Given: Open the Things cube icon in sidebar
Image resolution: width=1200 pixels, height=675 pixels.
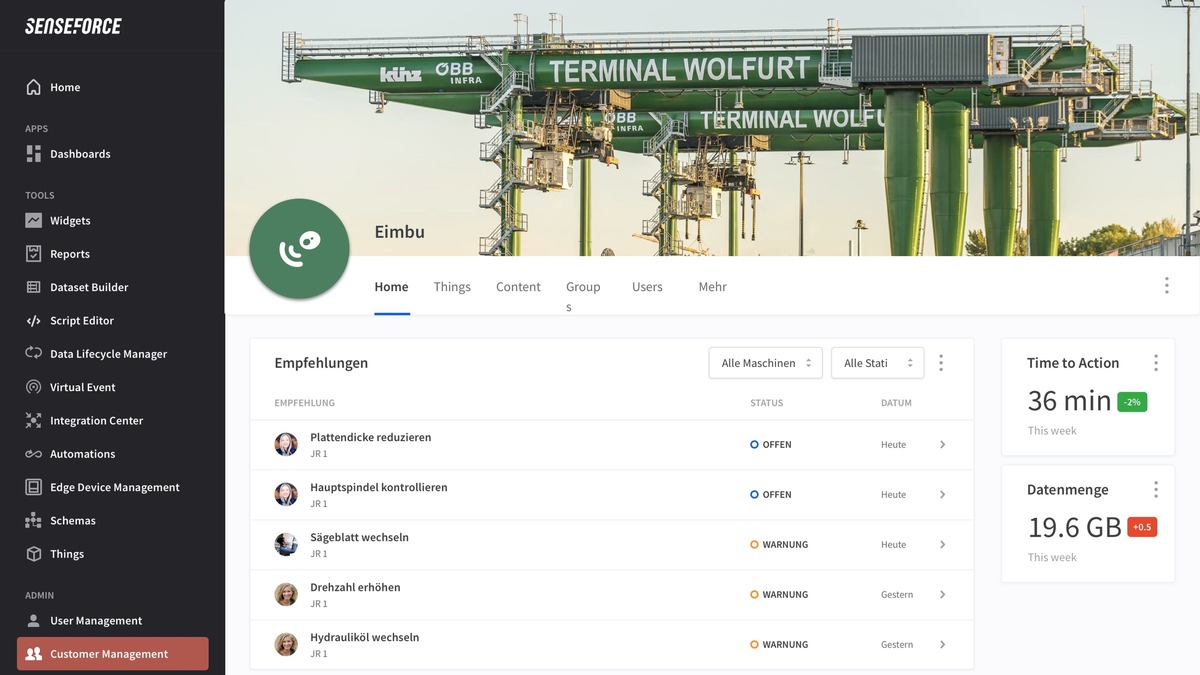Looking at the screenshot, I should tap(33, 554).
